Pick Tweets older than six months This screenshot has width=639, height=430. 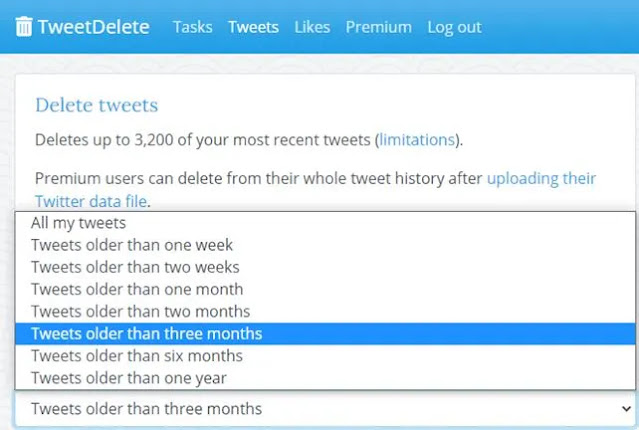pyautogui.click(x=136, y=356)
